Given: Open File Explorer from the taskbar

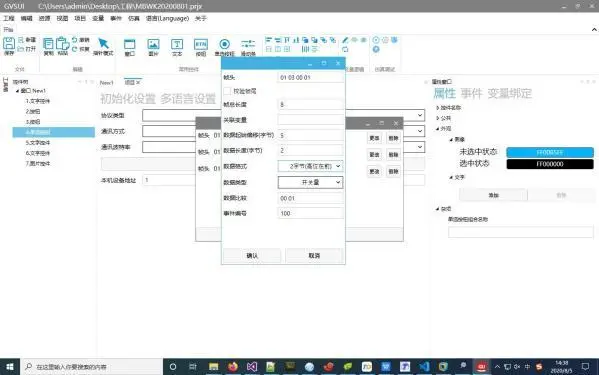Looking at the screenshot, I should tap(214, 367).
